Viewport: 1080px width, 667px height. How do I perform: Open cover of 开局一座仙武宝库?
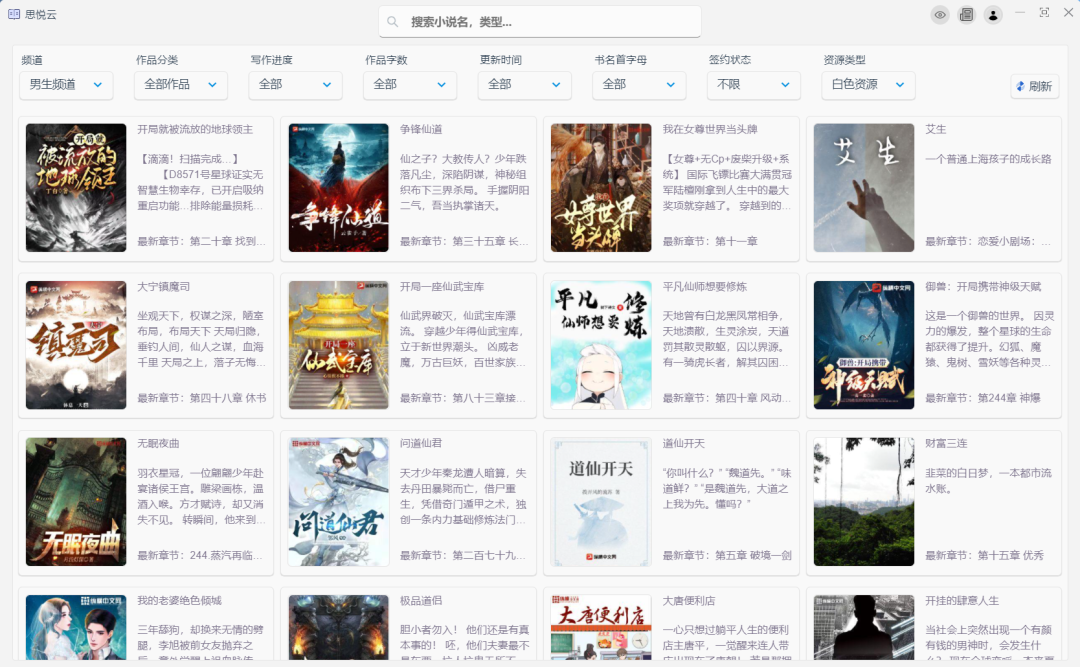pyautogui.click(x=338, y=345)
